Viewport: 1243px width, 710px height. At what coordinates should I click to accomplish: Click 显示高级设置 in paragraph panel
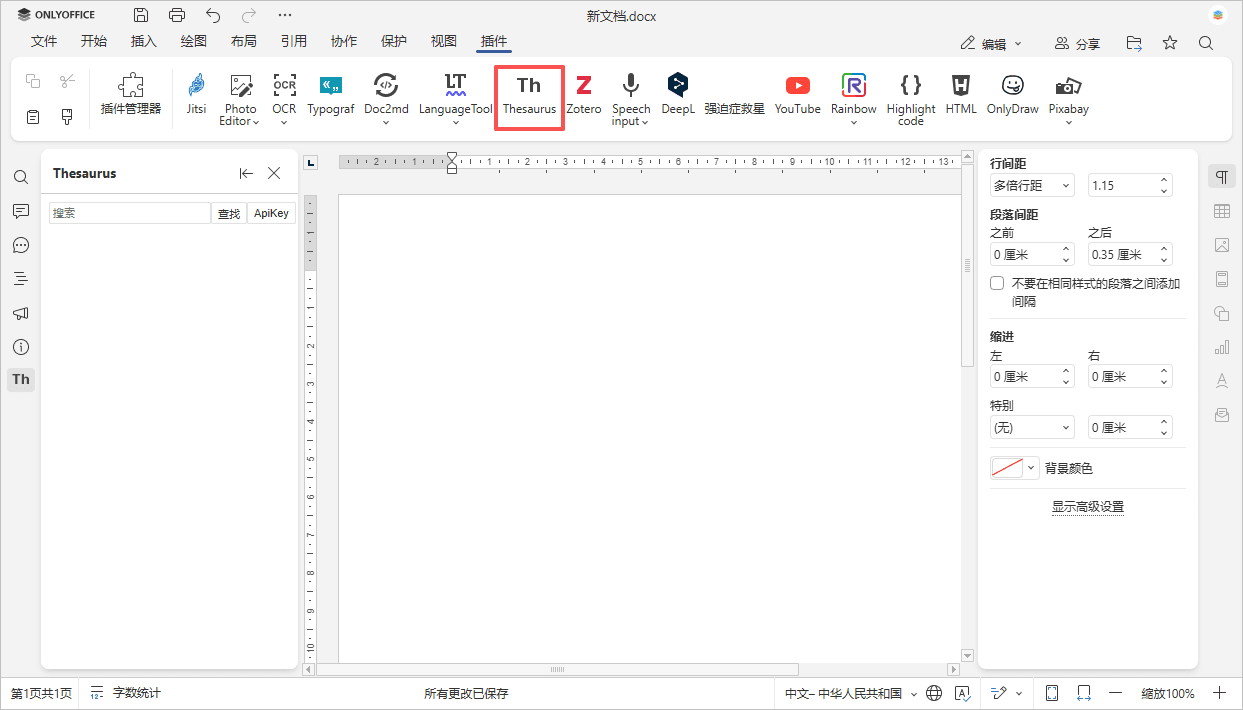tap(1087, 507)
